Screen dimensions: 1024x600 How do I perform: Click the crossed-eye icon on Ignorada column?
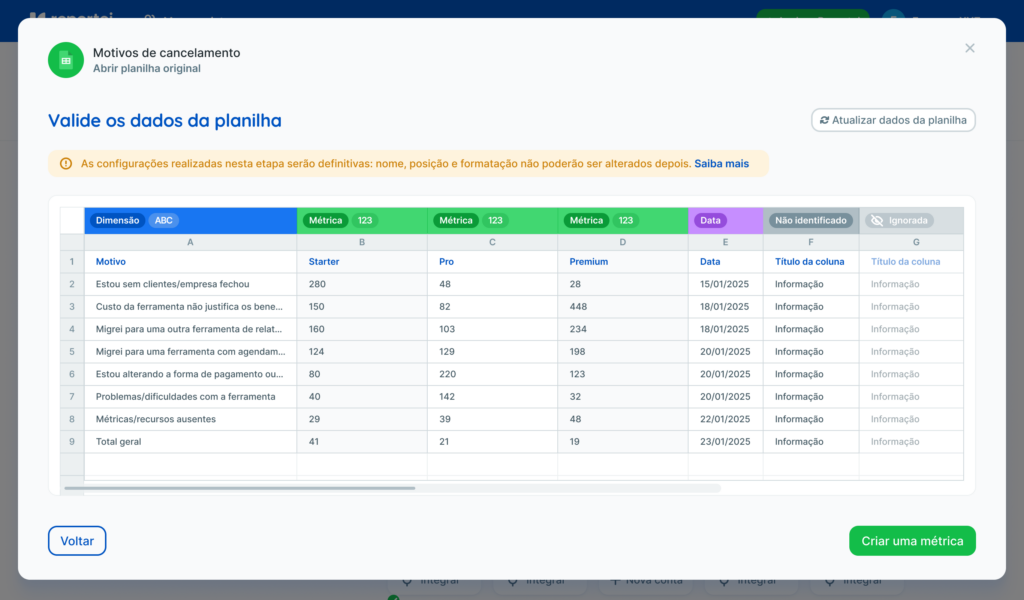(x=876, y=220)
